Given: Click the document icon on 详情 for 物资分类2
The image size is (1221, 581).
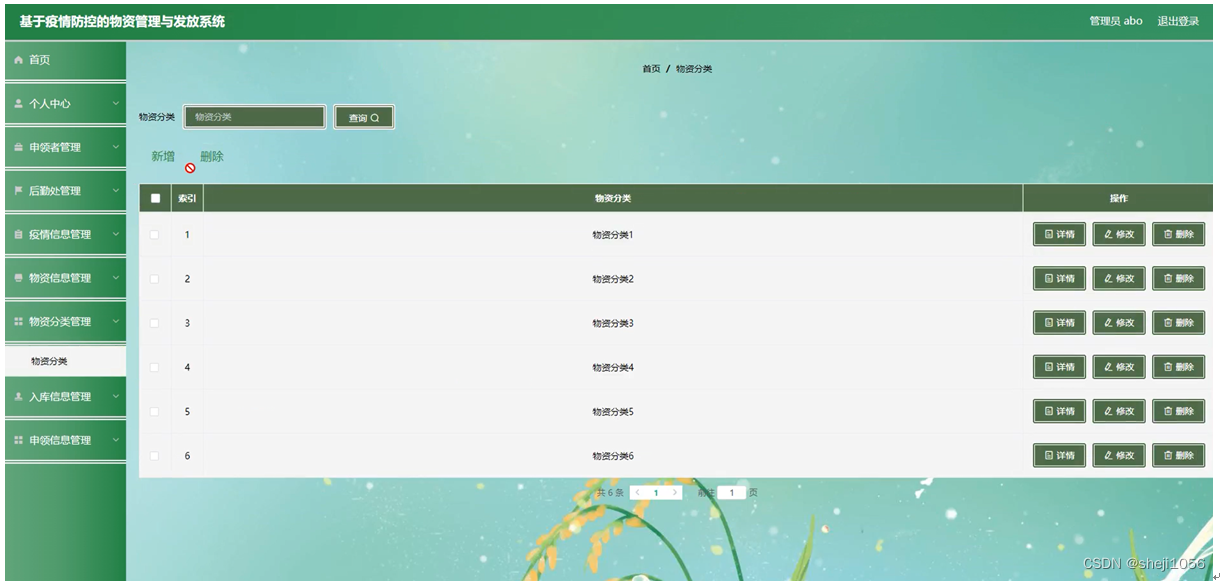Looking at the screenshot, I should (1048, 278).
